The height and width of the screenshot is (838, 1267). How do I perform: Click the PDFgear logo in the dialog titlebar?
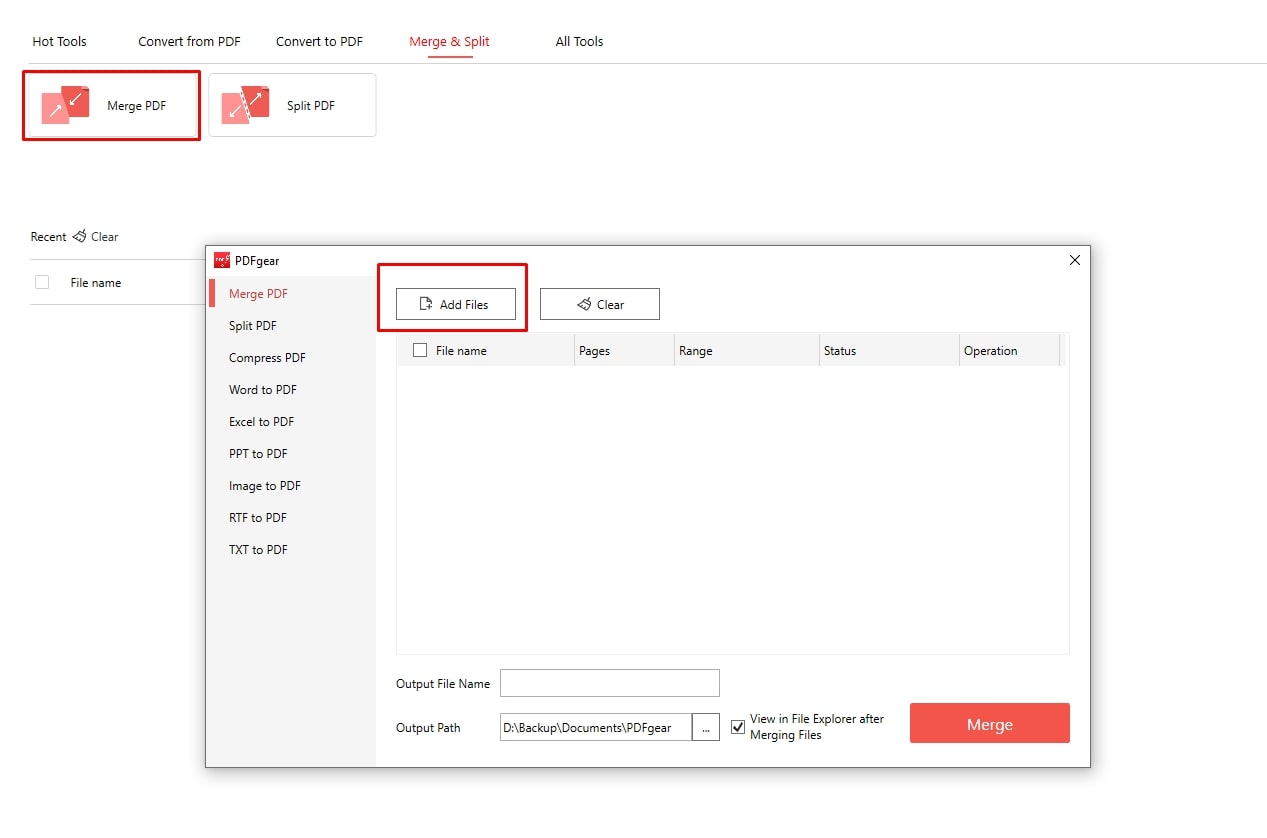(224, 260)
